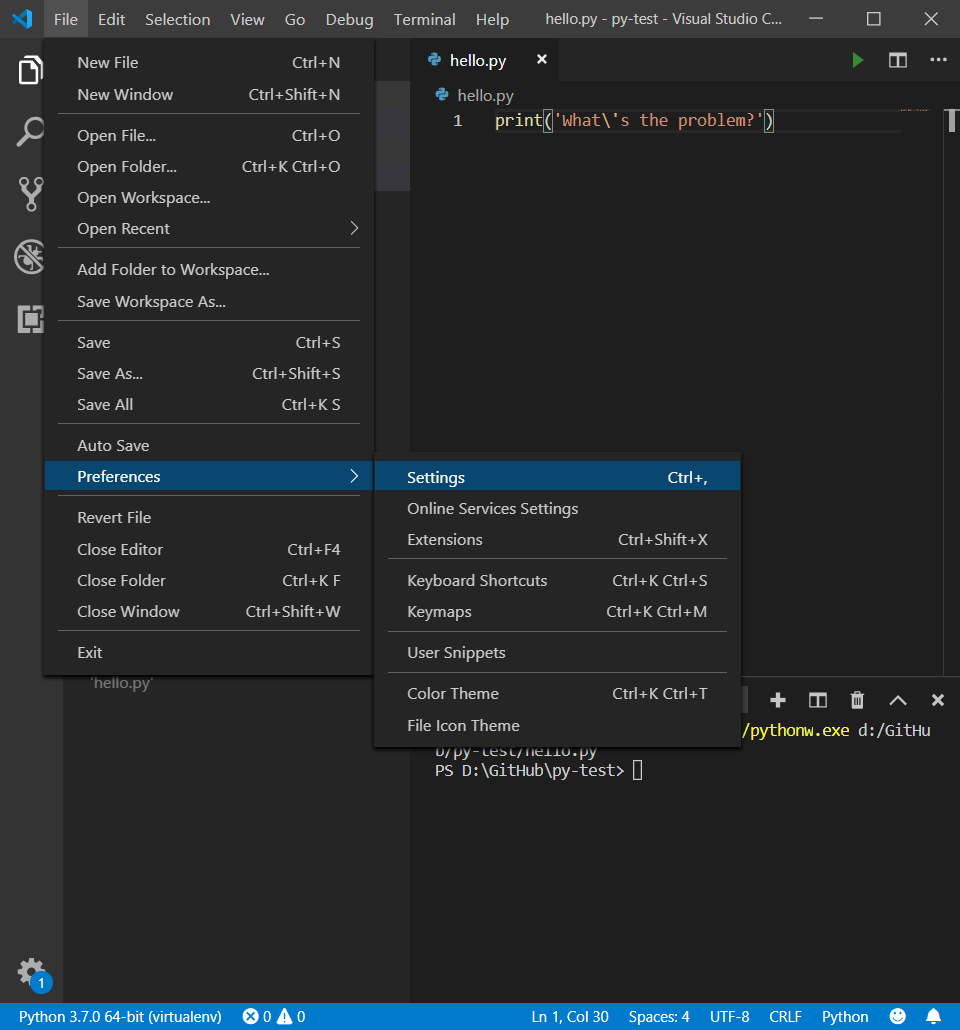Open Keymaps entry
Viewport: 960px width, 1030px height.
[x=557, y=612]
